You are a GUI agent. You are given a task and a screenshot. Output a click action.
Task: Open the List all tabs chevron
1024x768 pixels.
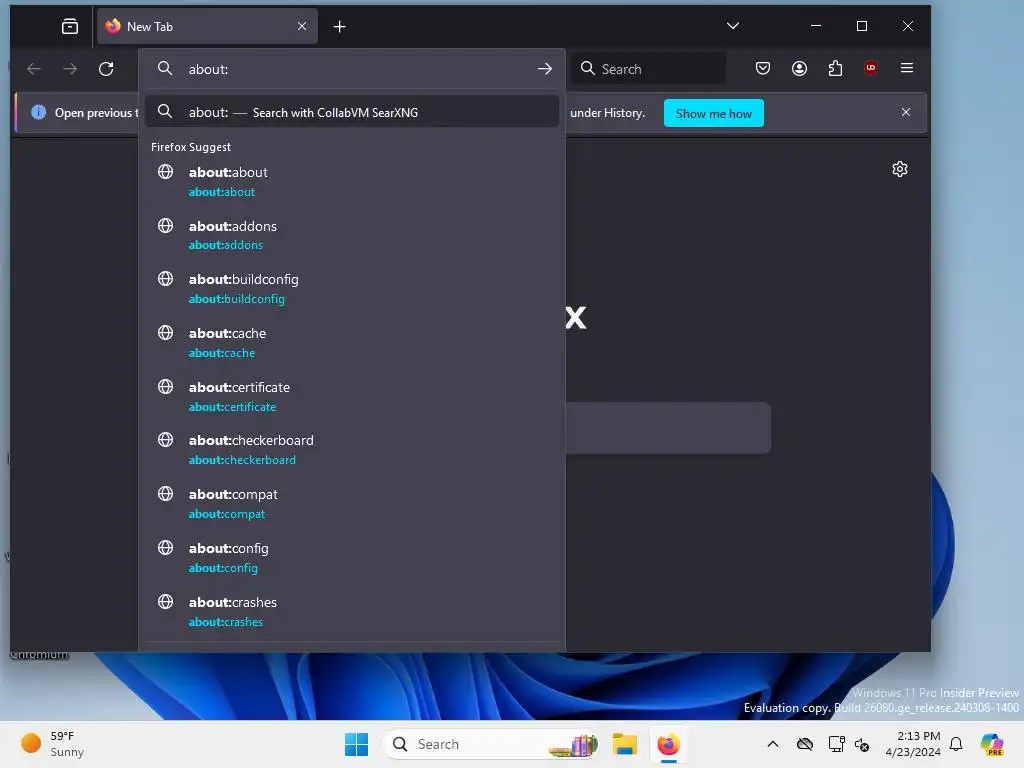coord(733,26)
